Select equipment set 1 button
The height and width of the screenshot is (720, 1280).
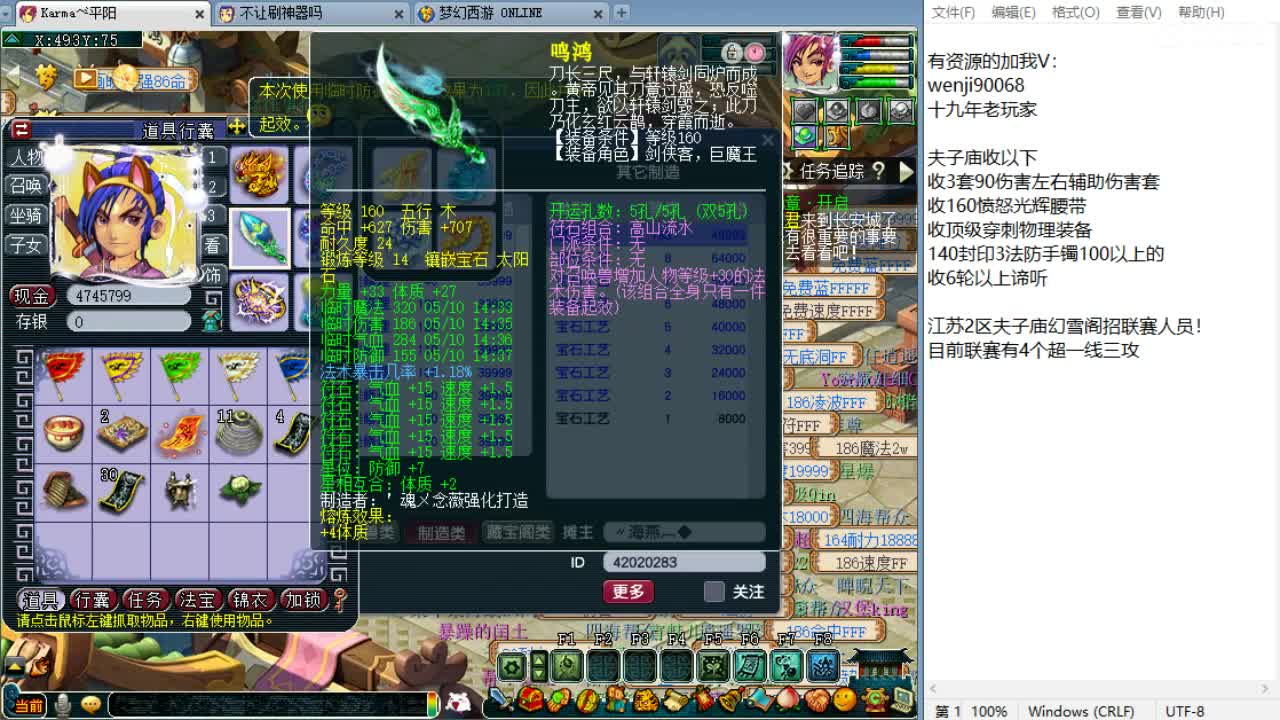coord(212,158)
